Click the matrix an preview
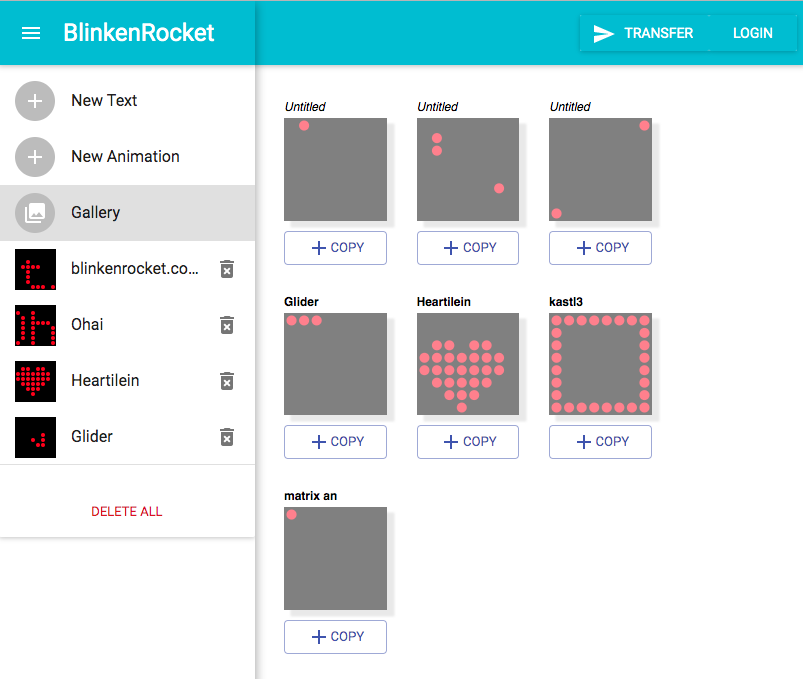This screenshot has width=803, height=679. pyautogui.click(x=335, y=559)
